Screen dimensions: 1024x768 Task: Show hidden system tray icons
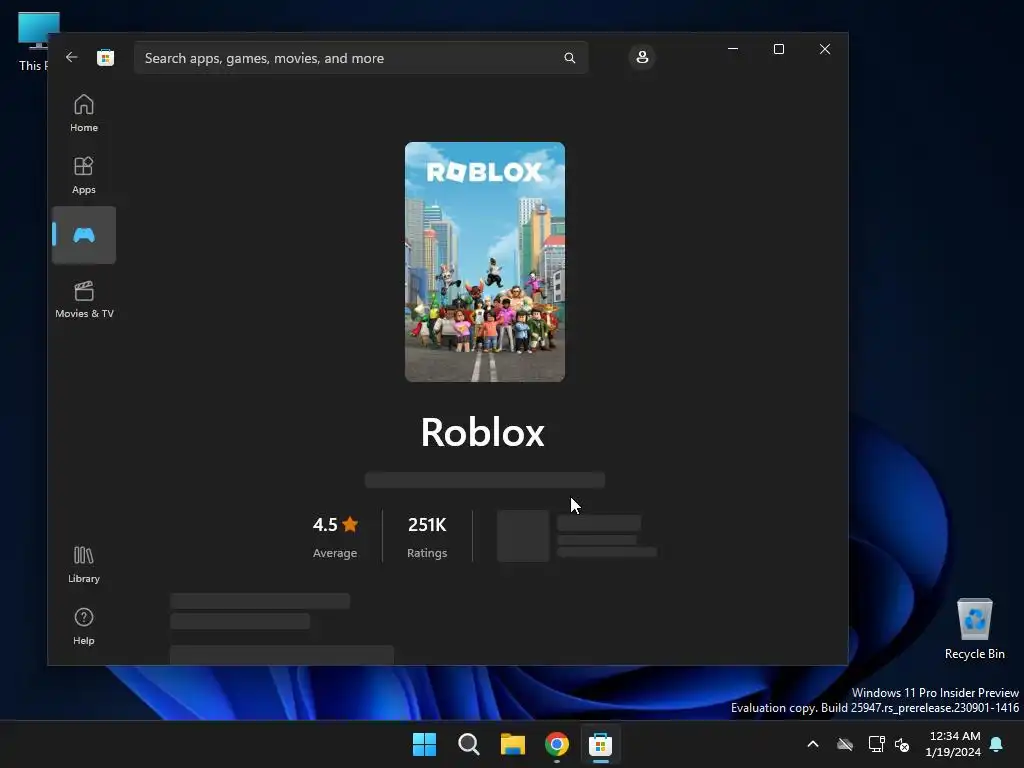tap(812, 744)
